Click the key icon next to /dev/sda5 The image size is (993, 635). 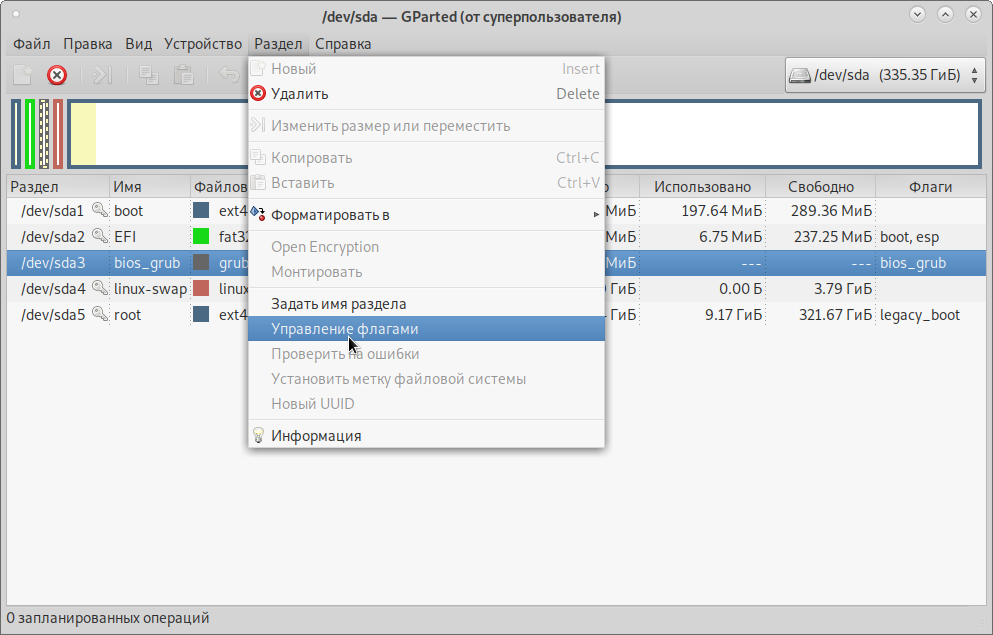(x=99, y=313)
